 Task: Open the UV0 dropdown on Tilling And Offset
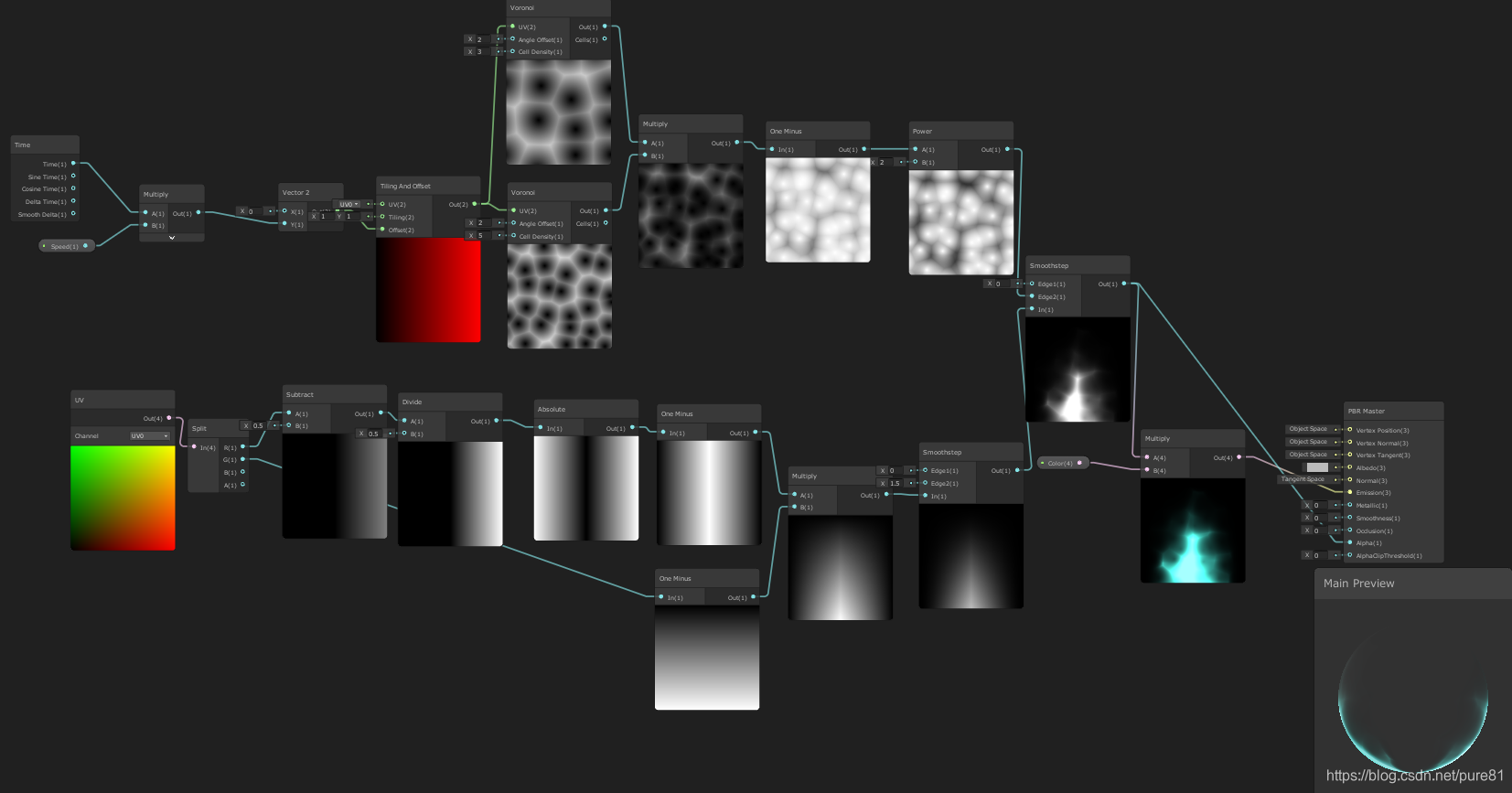click(x=349, y=204)
